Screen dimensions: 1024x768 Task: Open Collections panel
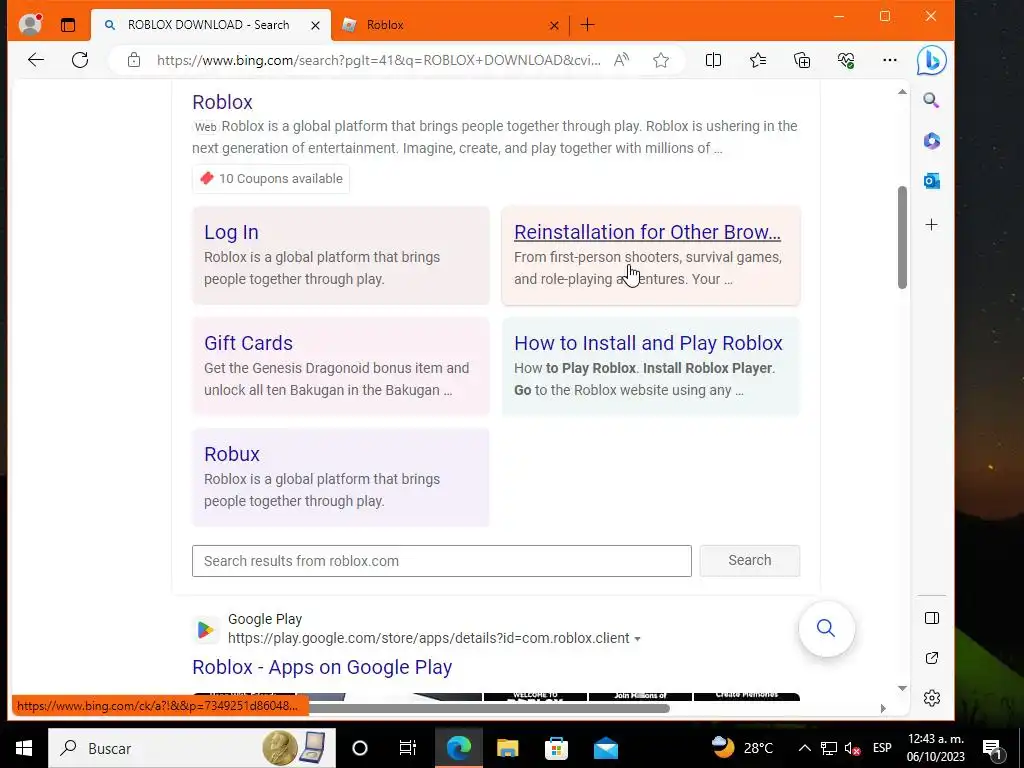[x=802, y=60]
